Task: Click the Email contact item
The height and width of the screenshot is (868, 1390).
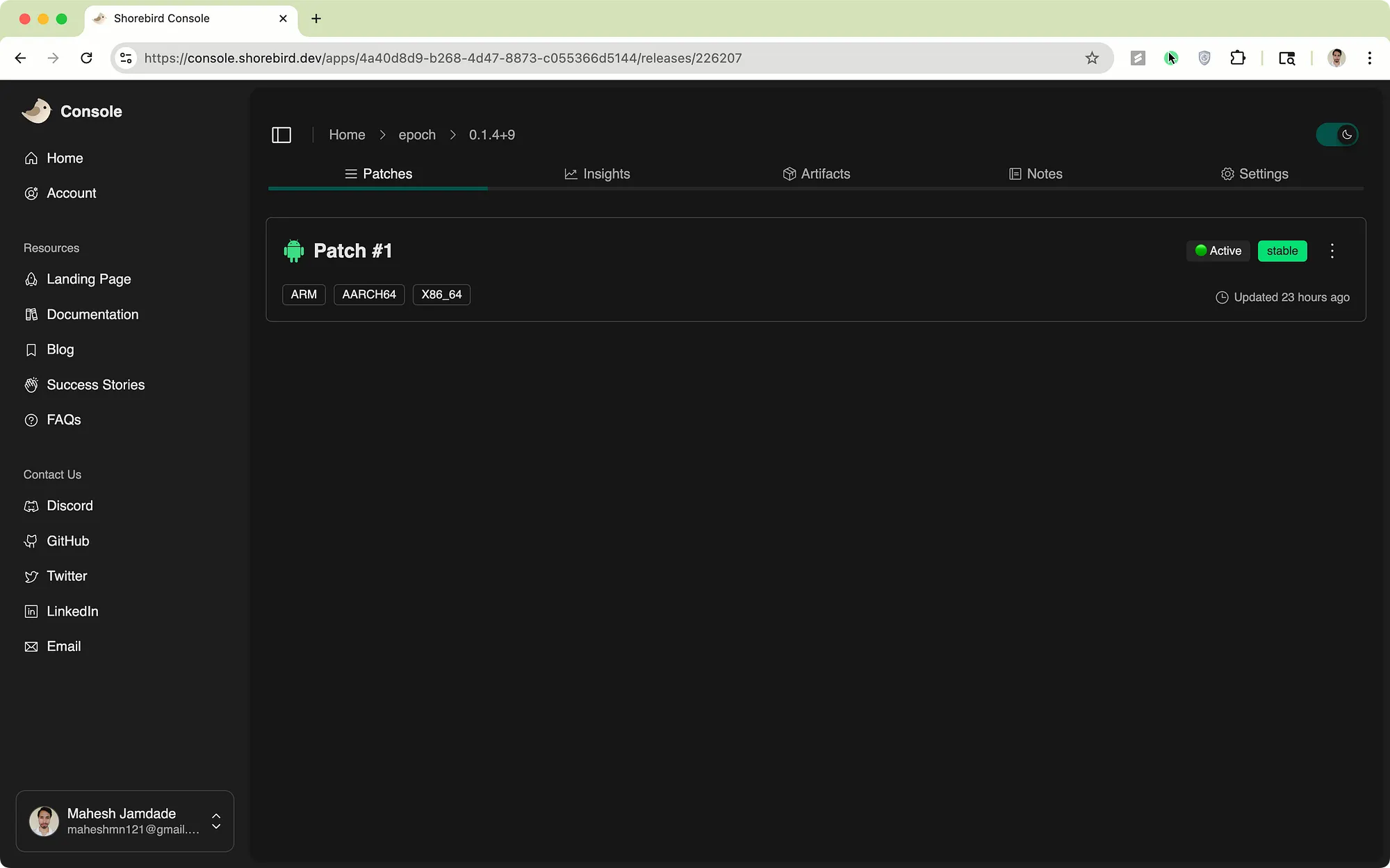Action: coord(63,646)
